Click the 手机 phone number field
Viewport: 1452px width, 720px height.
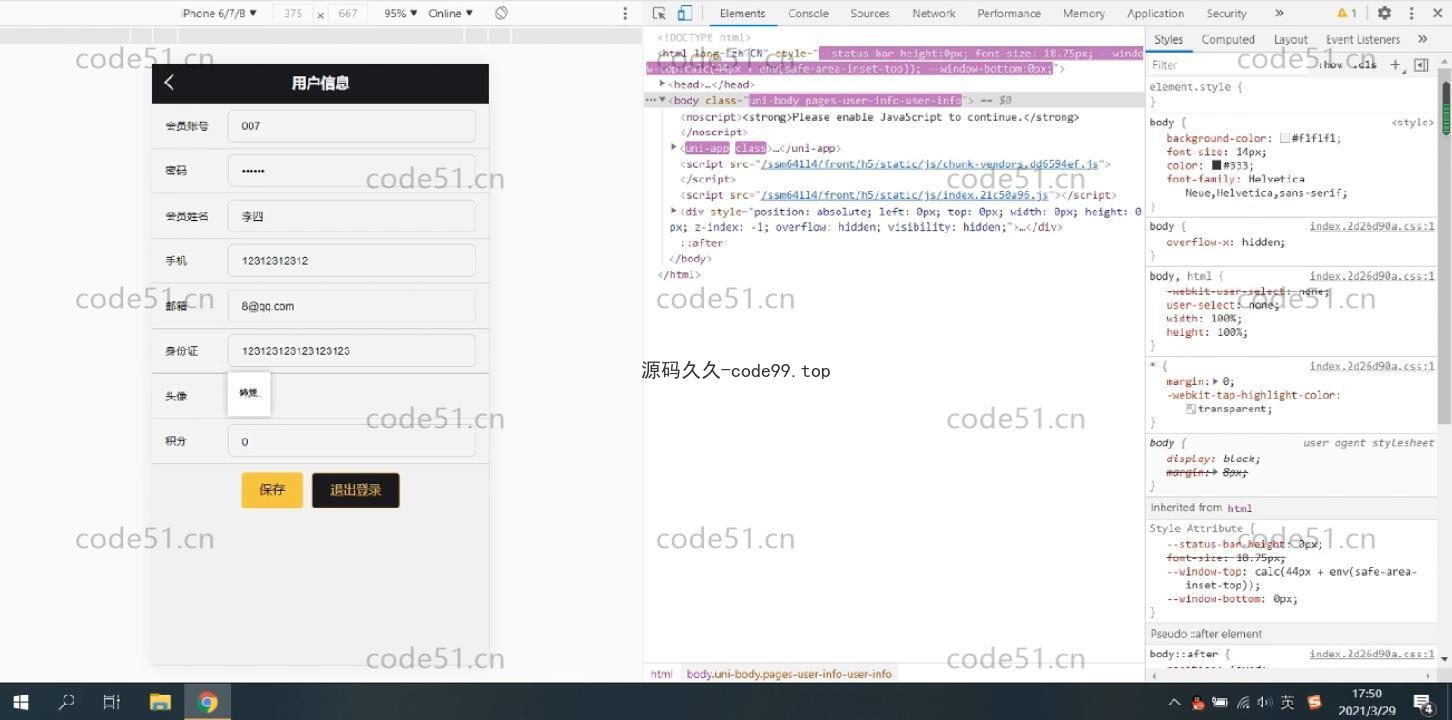click(x=351, y=260)
